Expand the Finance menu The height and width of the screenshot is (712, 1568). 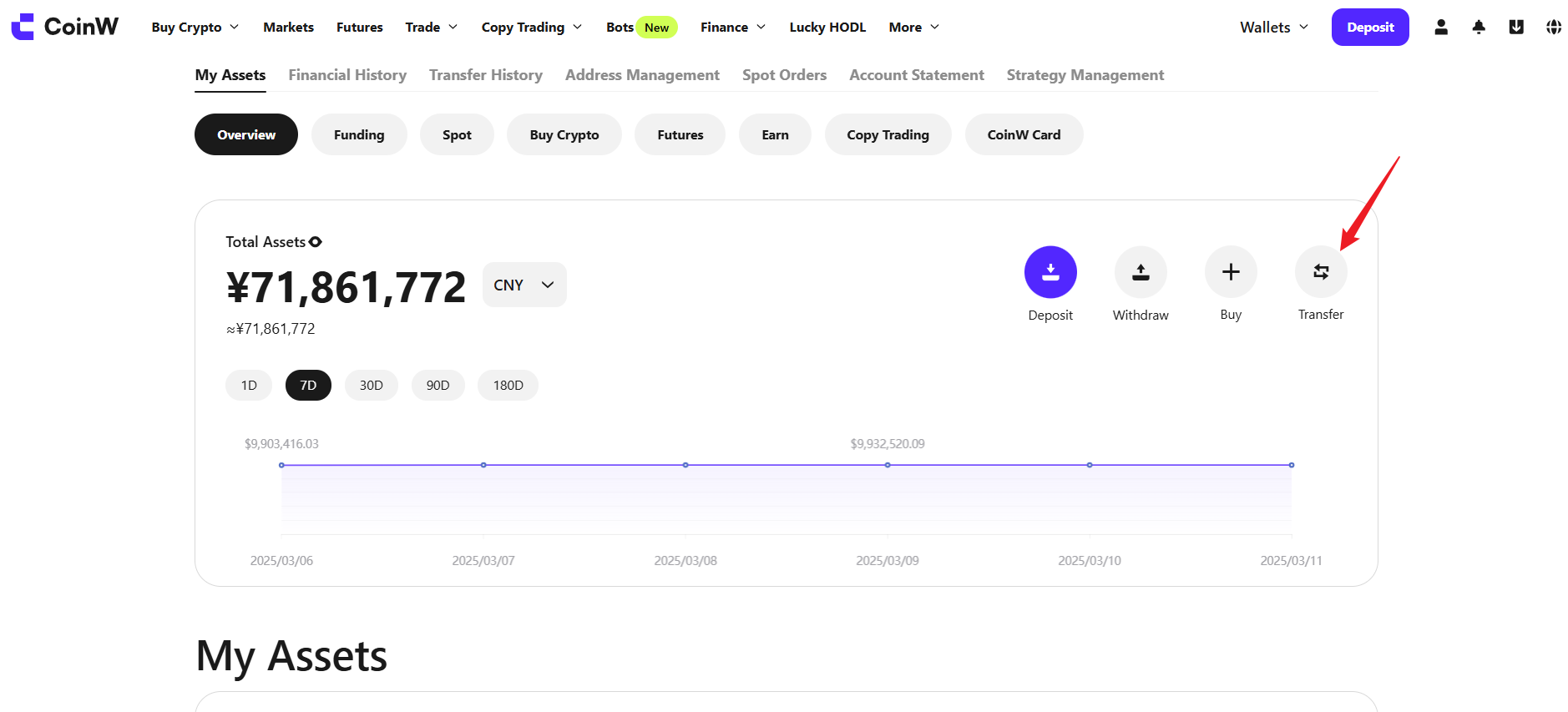(733, 27)
